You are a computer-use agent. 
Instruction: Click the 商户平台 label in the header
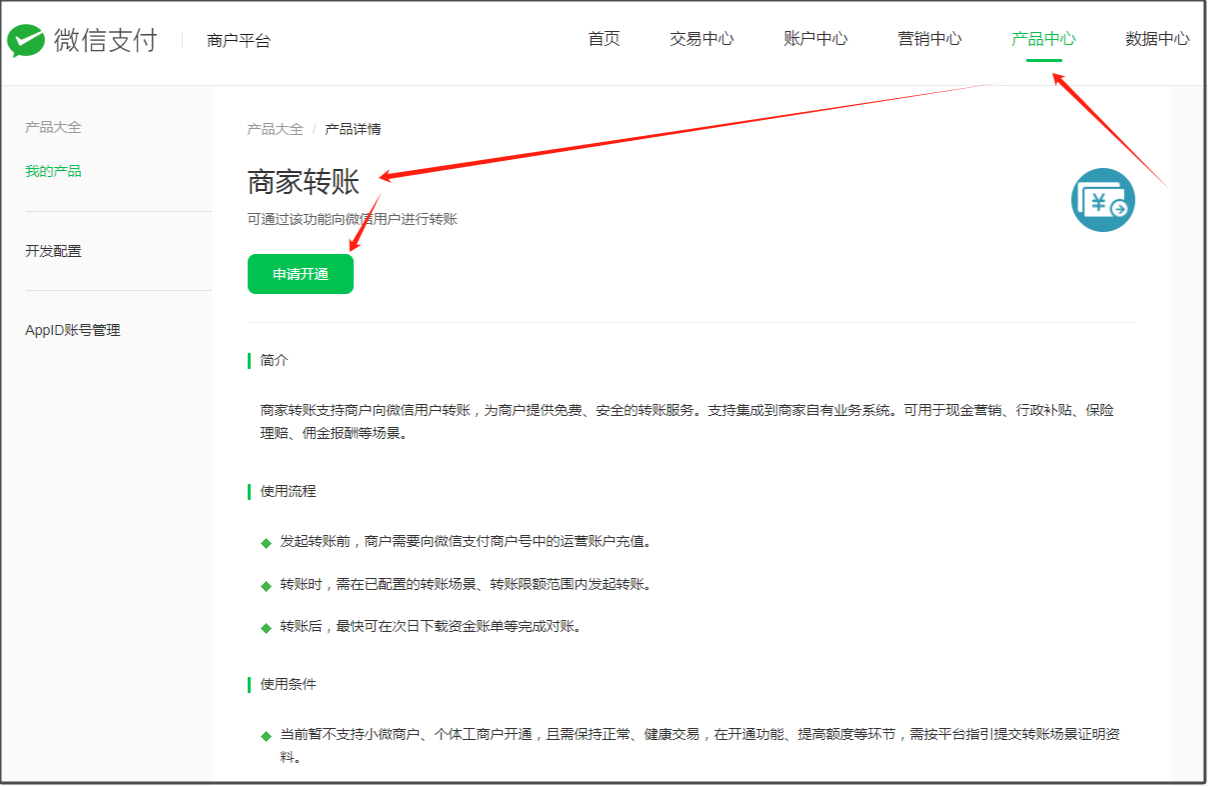tap(238, 41)
